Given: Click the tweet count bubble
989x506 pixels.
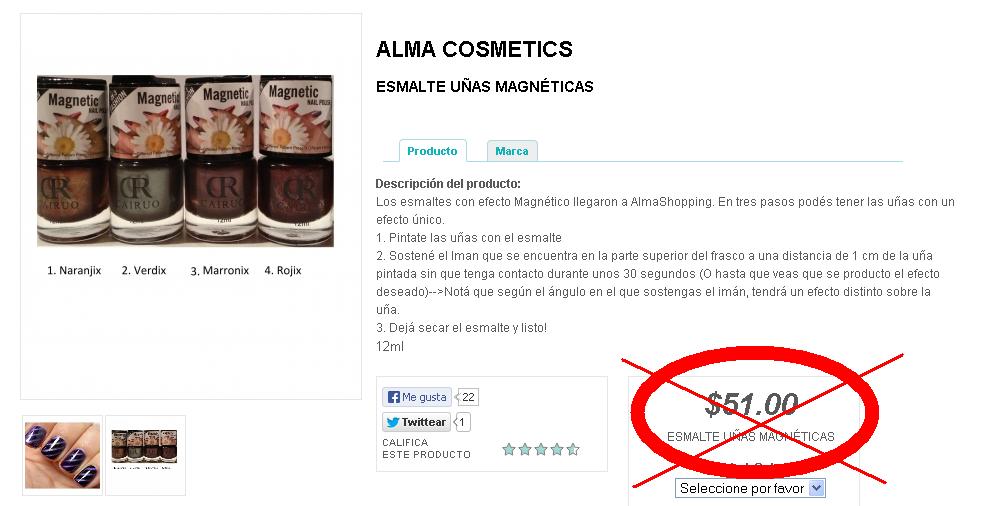Looking at the screenshot, I should point(462,422).
